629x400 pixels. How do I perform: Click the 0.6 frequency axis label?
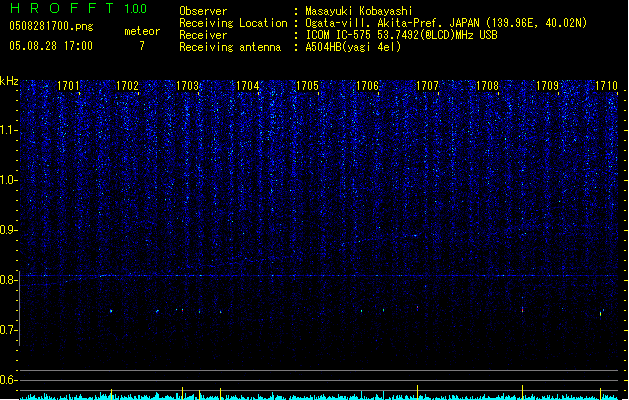click(x=9, y=380)
